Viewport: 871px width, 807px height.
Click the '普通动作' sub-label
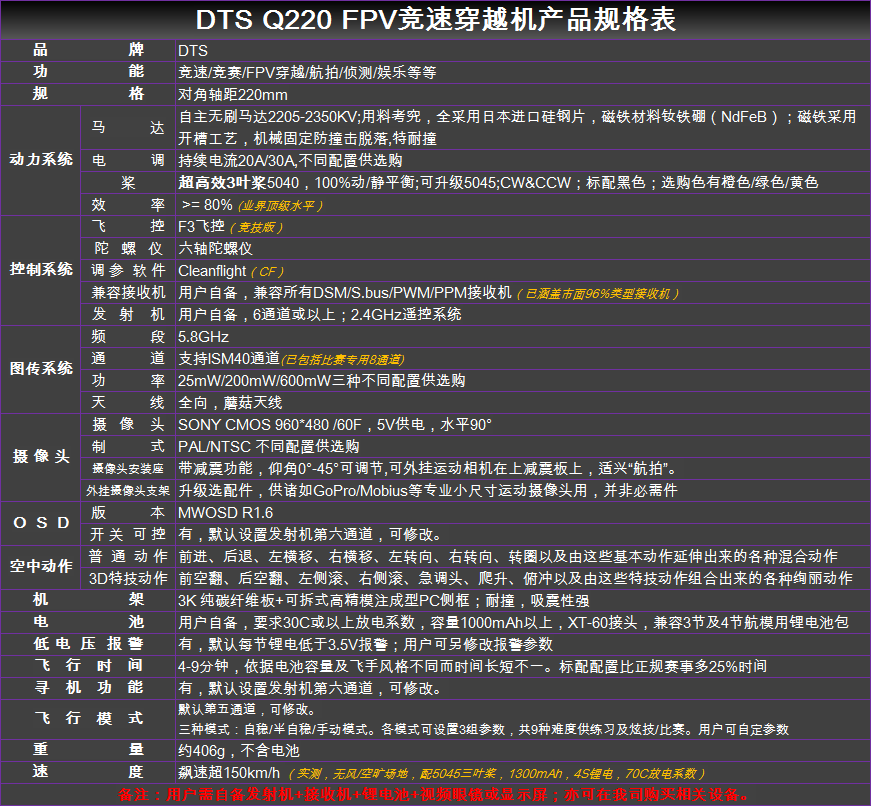pos(128,556)
